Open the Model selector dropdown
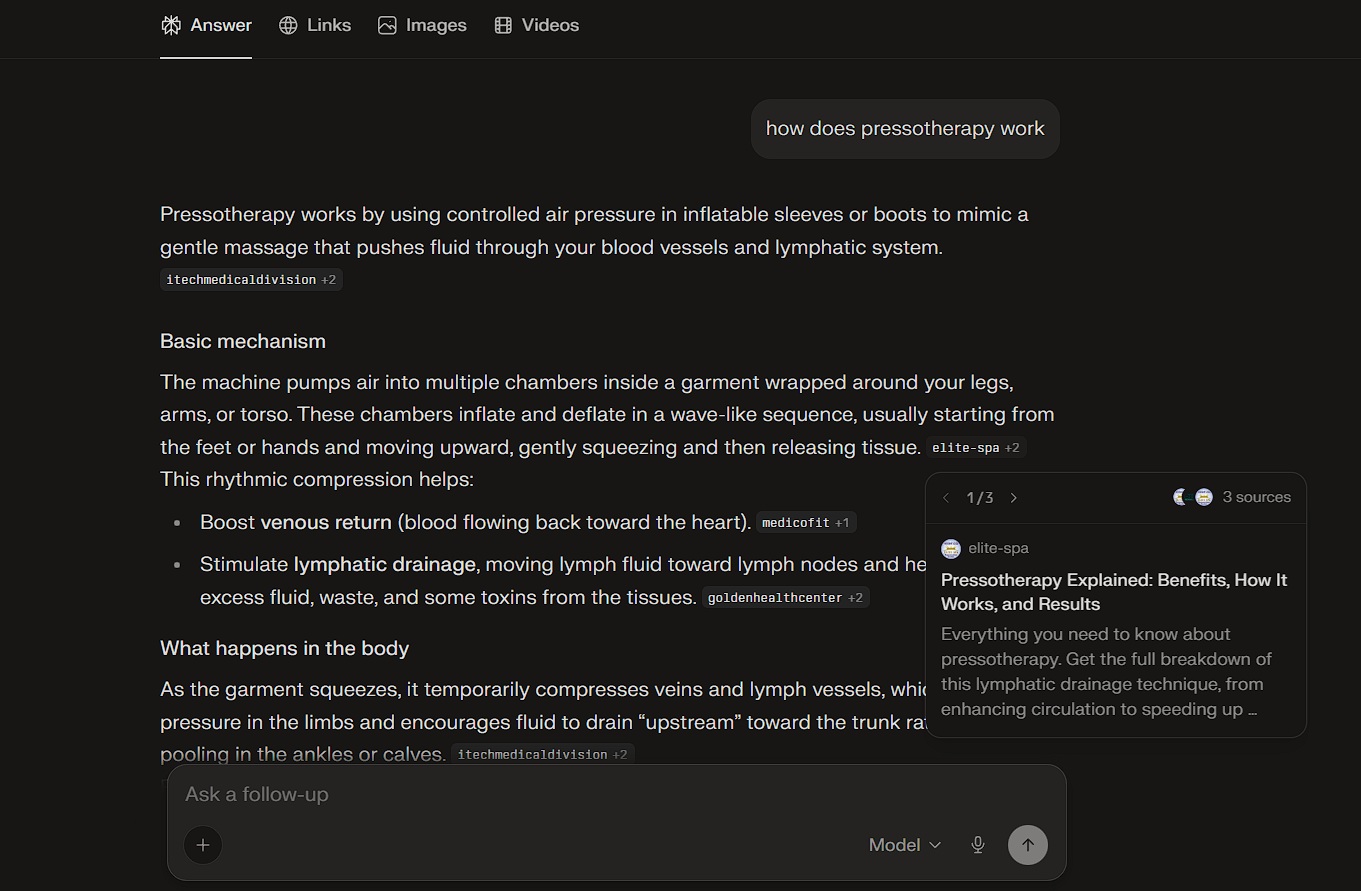 pos(904,845)
